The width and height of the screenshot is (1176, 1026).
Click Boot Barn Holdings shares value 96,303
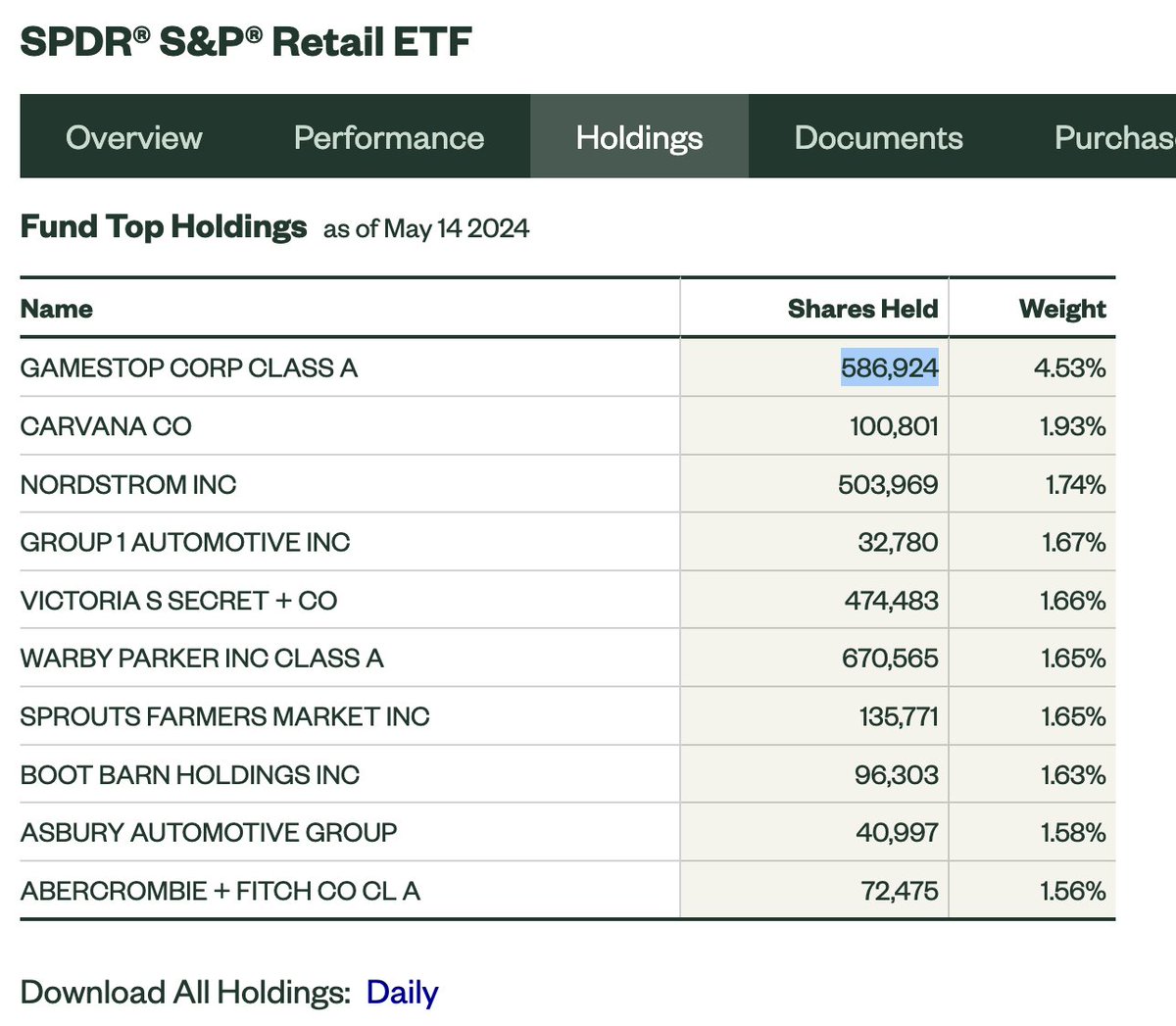pos(896,774)
